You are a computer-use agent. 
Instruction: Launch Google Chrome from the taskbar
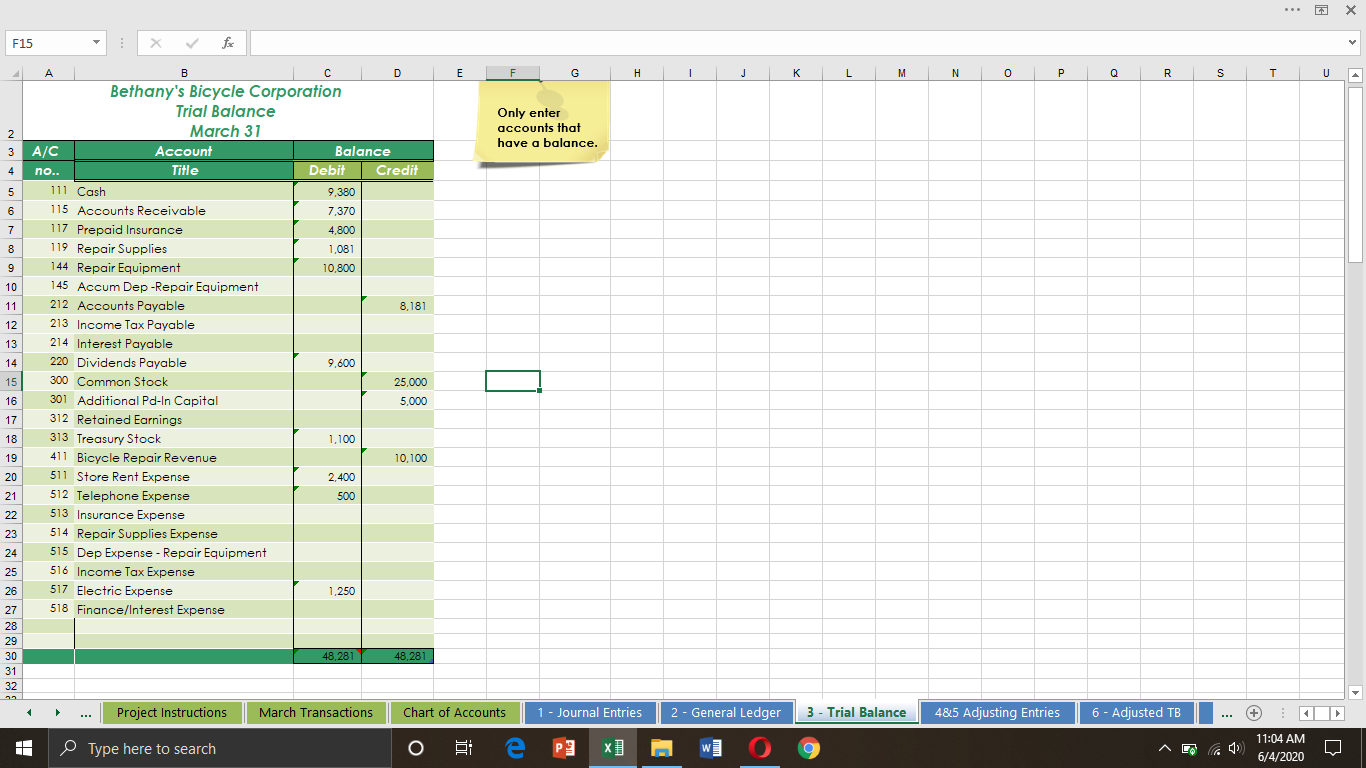tap(809, 748)
